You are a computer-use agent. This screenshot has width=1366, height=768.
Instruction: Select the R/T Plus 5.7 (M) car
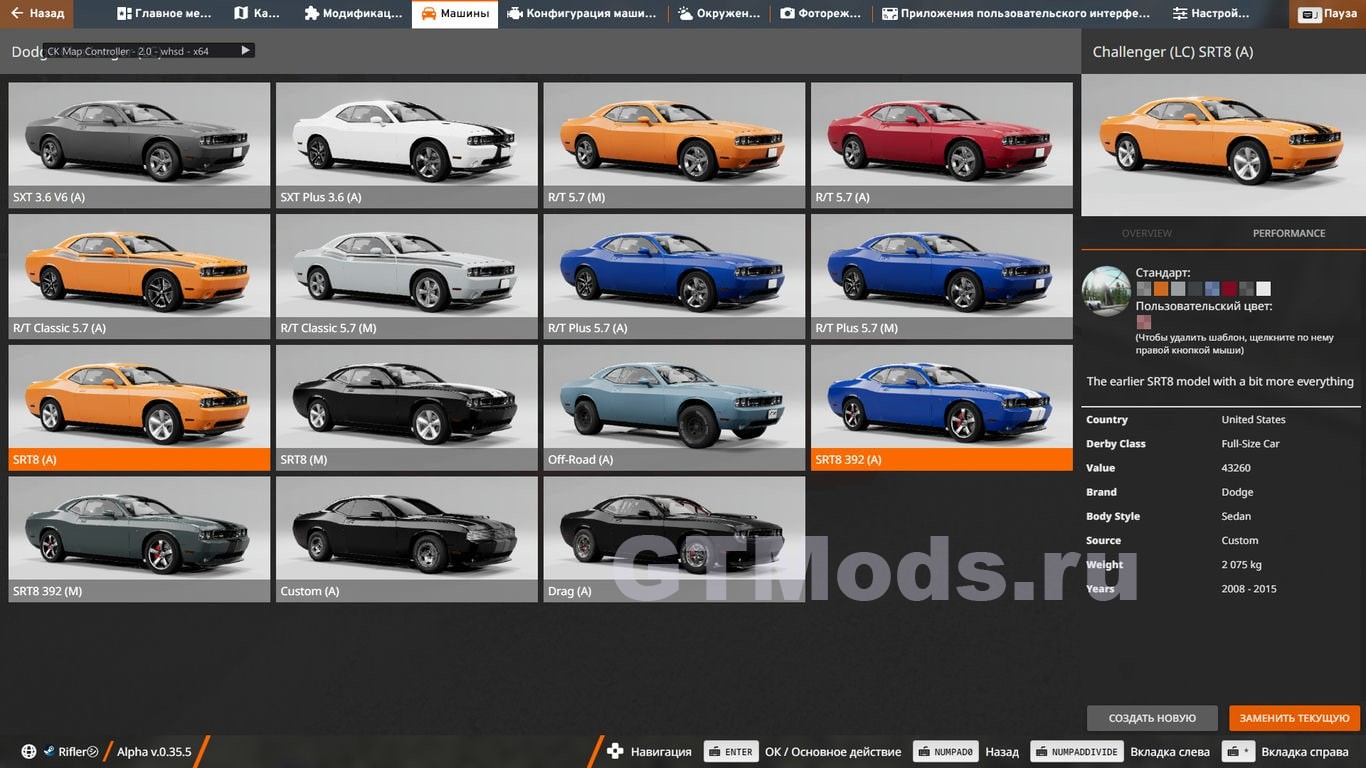coord(942,277)
